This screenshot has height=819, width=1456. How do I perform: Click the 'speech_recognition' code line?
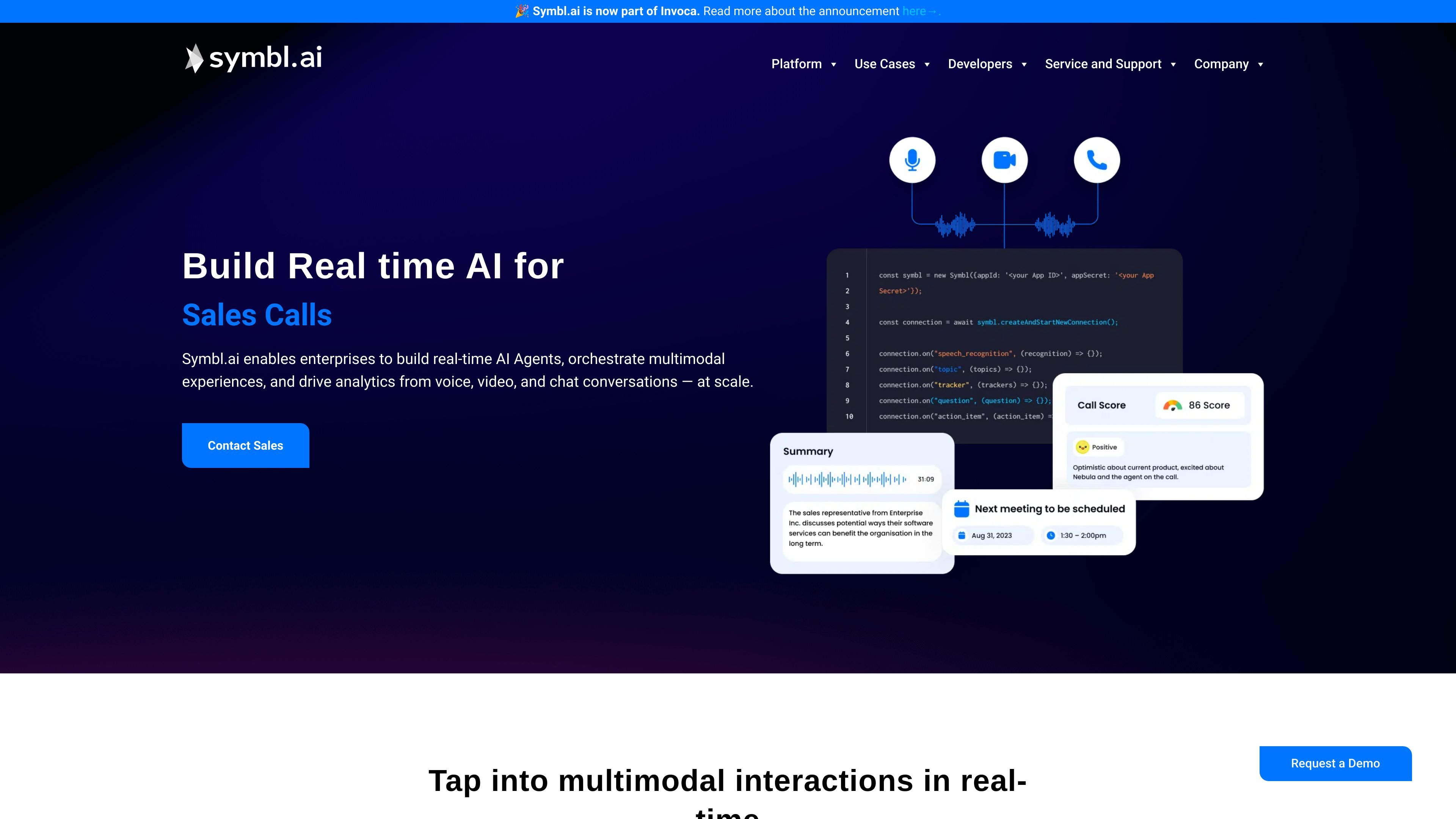pos(990,354)
